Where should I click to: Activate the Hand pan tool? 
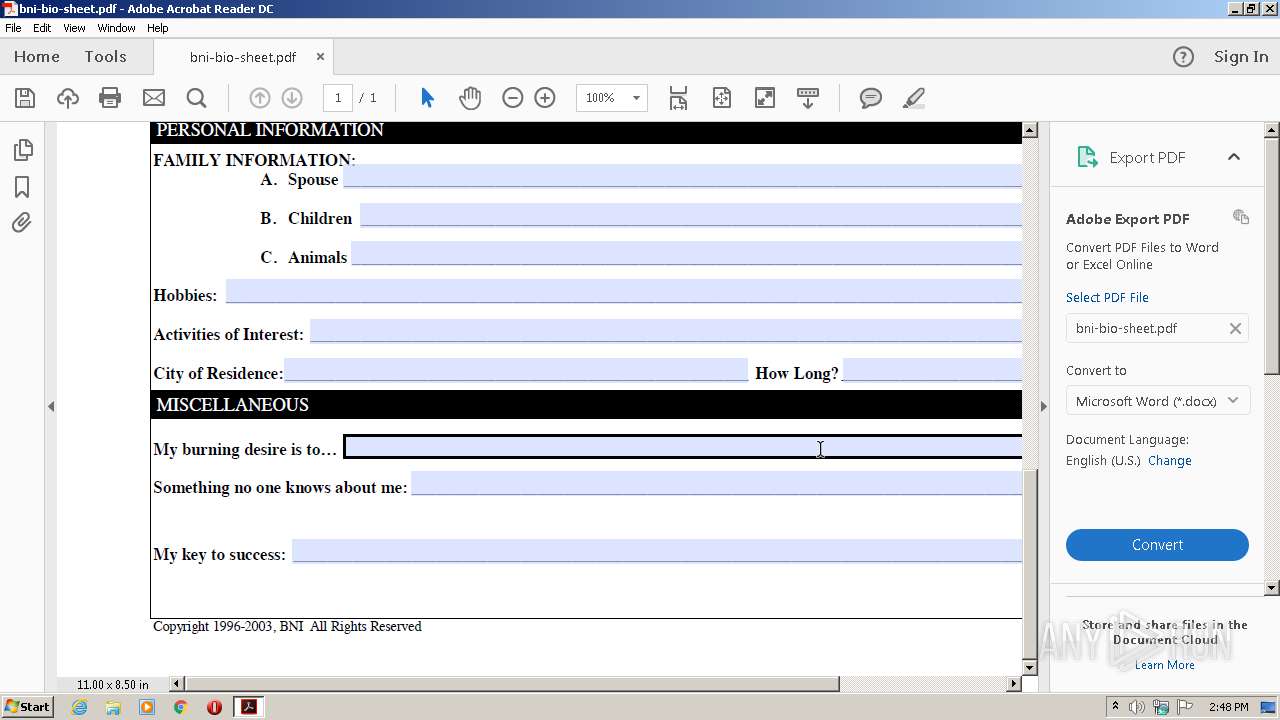click(x=470, y=98)
